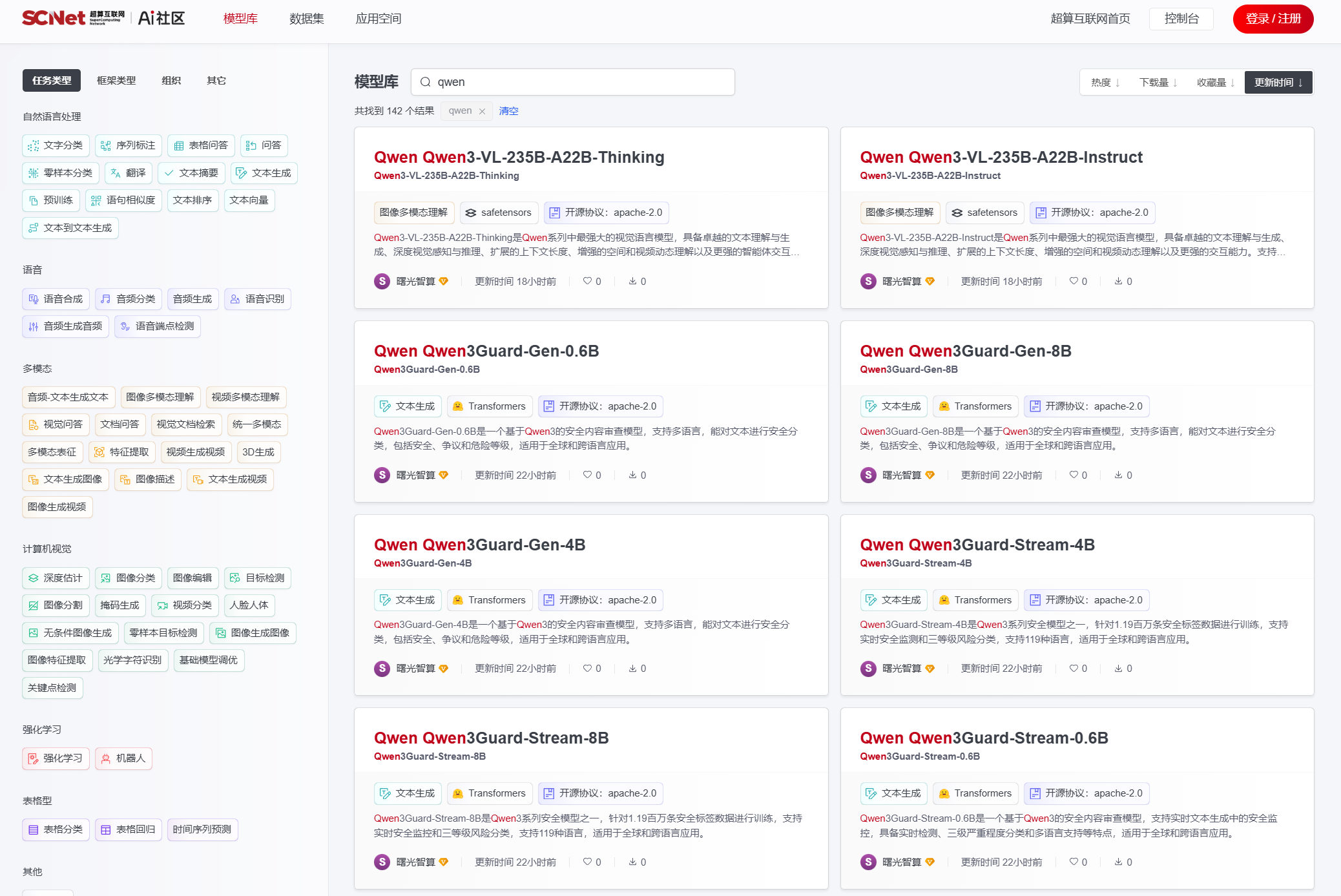Screen dimensions: 1341x896
Task: Filter by 表格问答 task
Action: click(x=201, y=145)
